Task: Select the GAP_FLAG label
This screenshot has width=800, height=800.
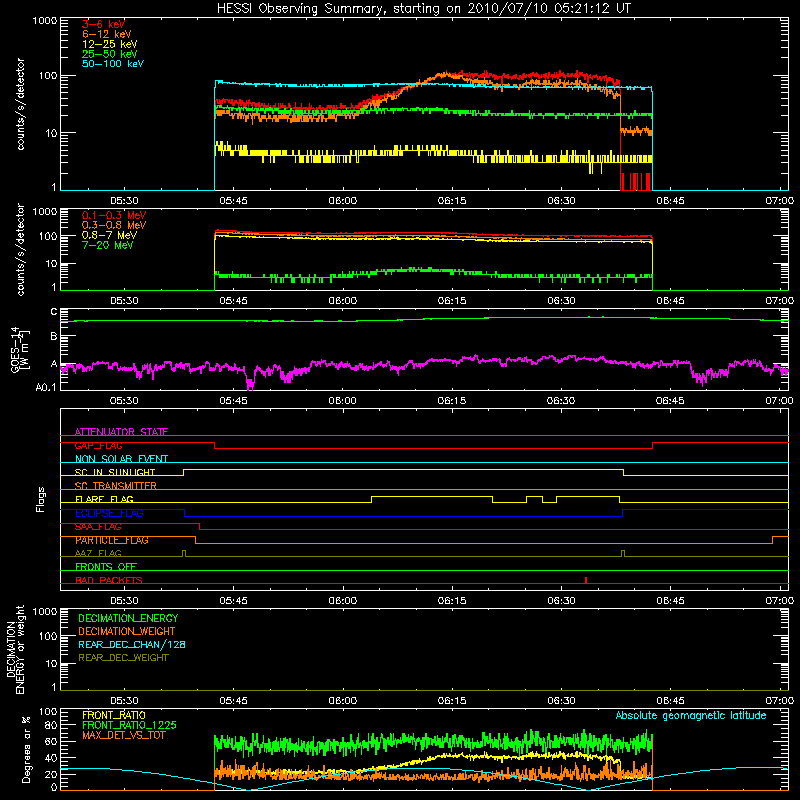Action: [98, 445]
